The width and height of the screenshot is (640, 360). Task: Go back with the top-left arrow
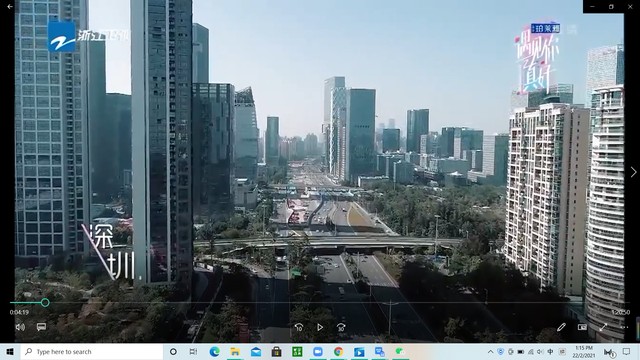[10, 7]
